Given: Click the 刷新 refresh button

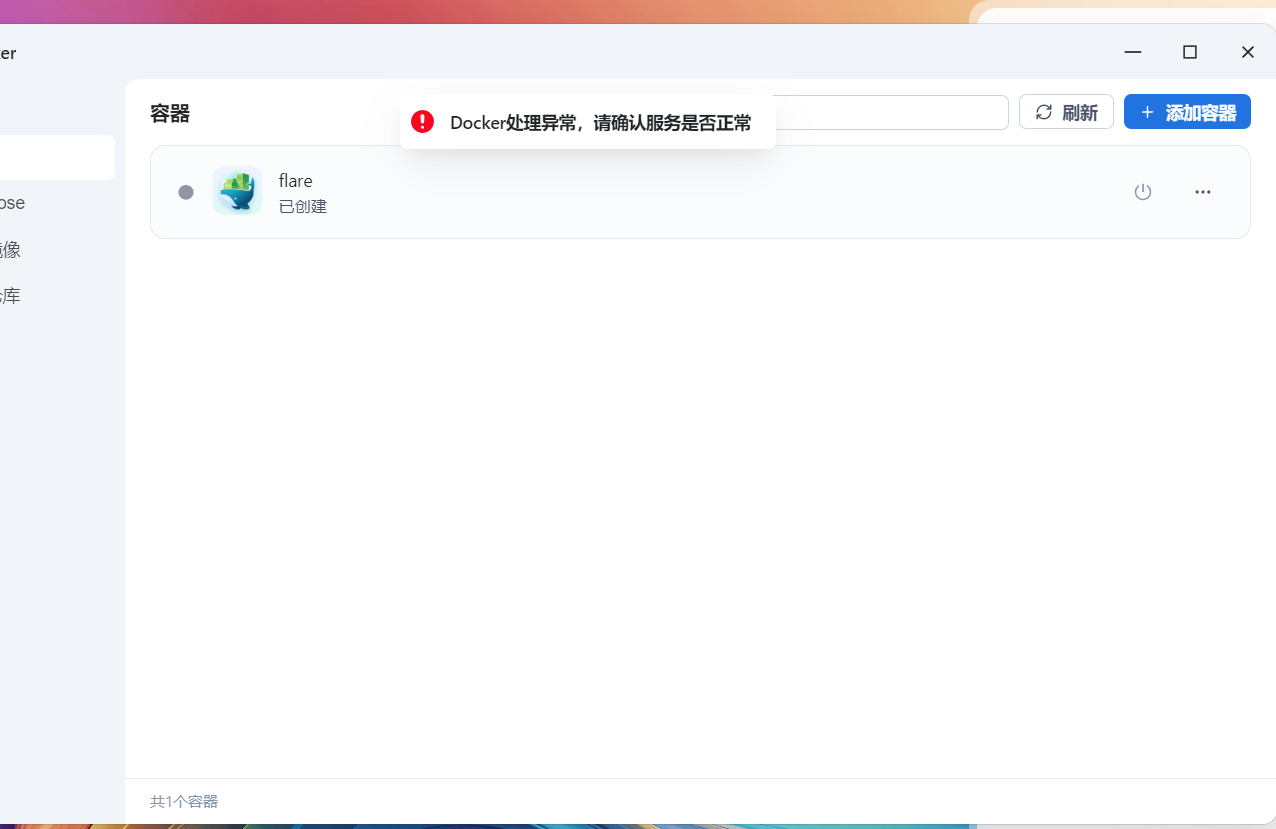Looking at the screenshot, I should (1066, 112).
